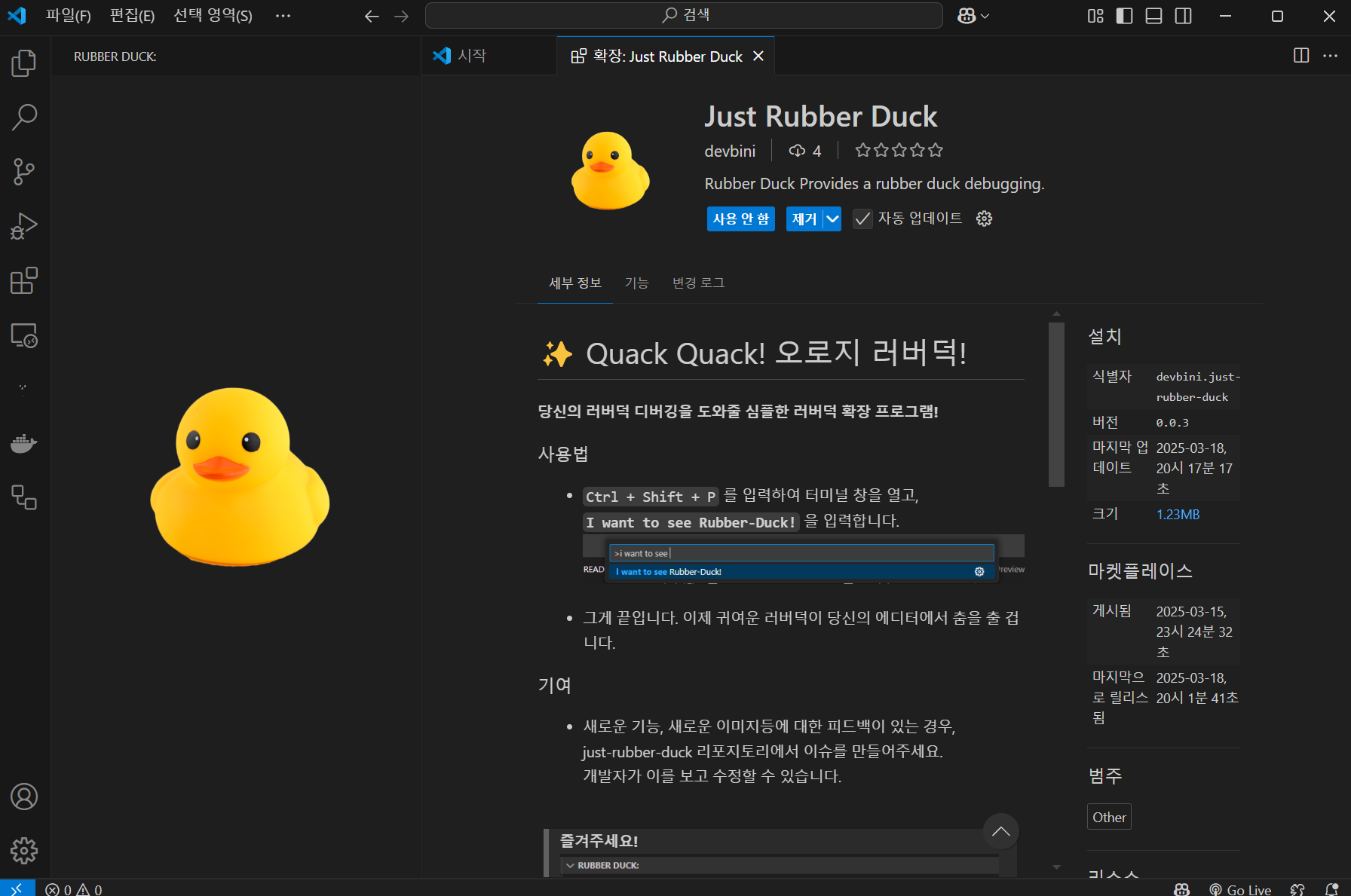Screen dimensions: 1351x896
Task: Open the 파일(F) menu
Action: [x=69, y=16]
